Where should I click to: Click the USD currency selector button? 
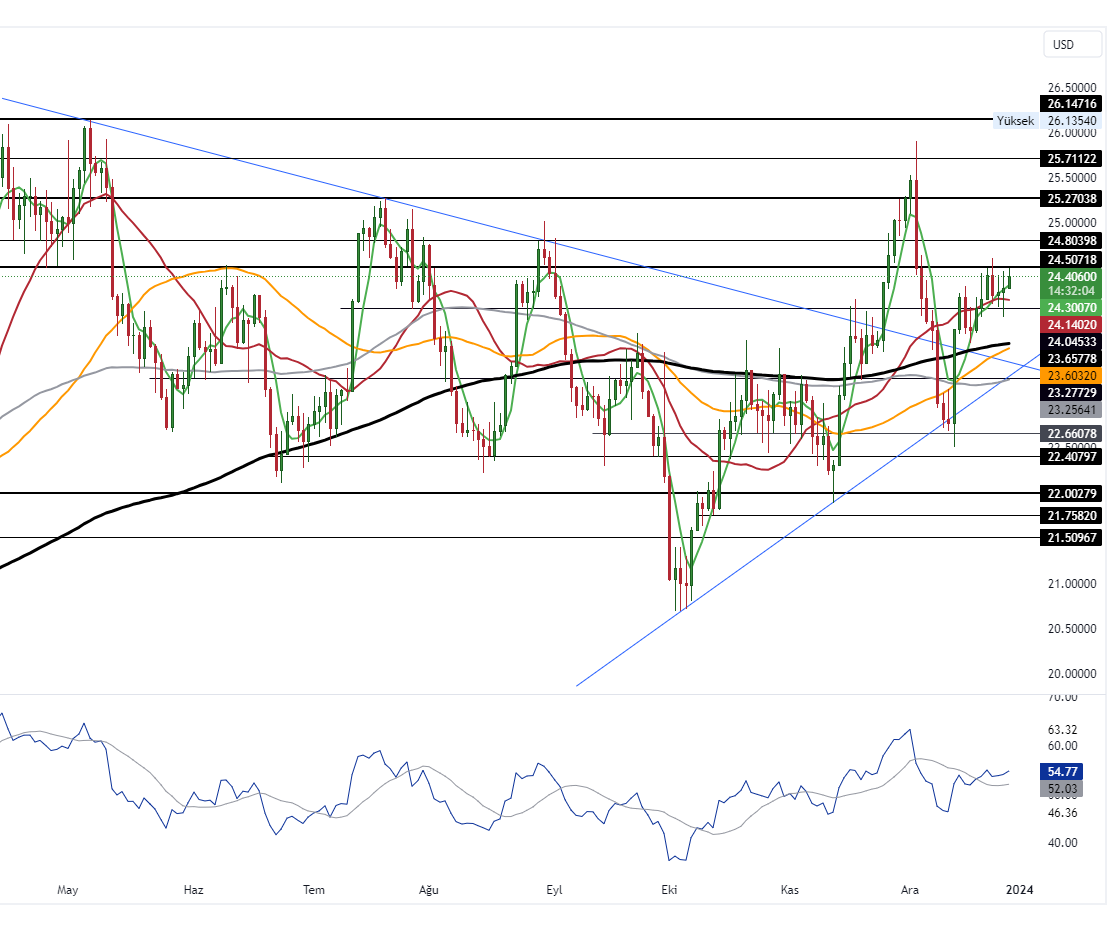pos(1071,44)
